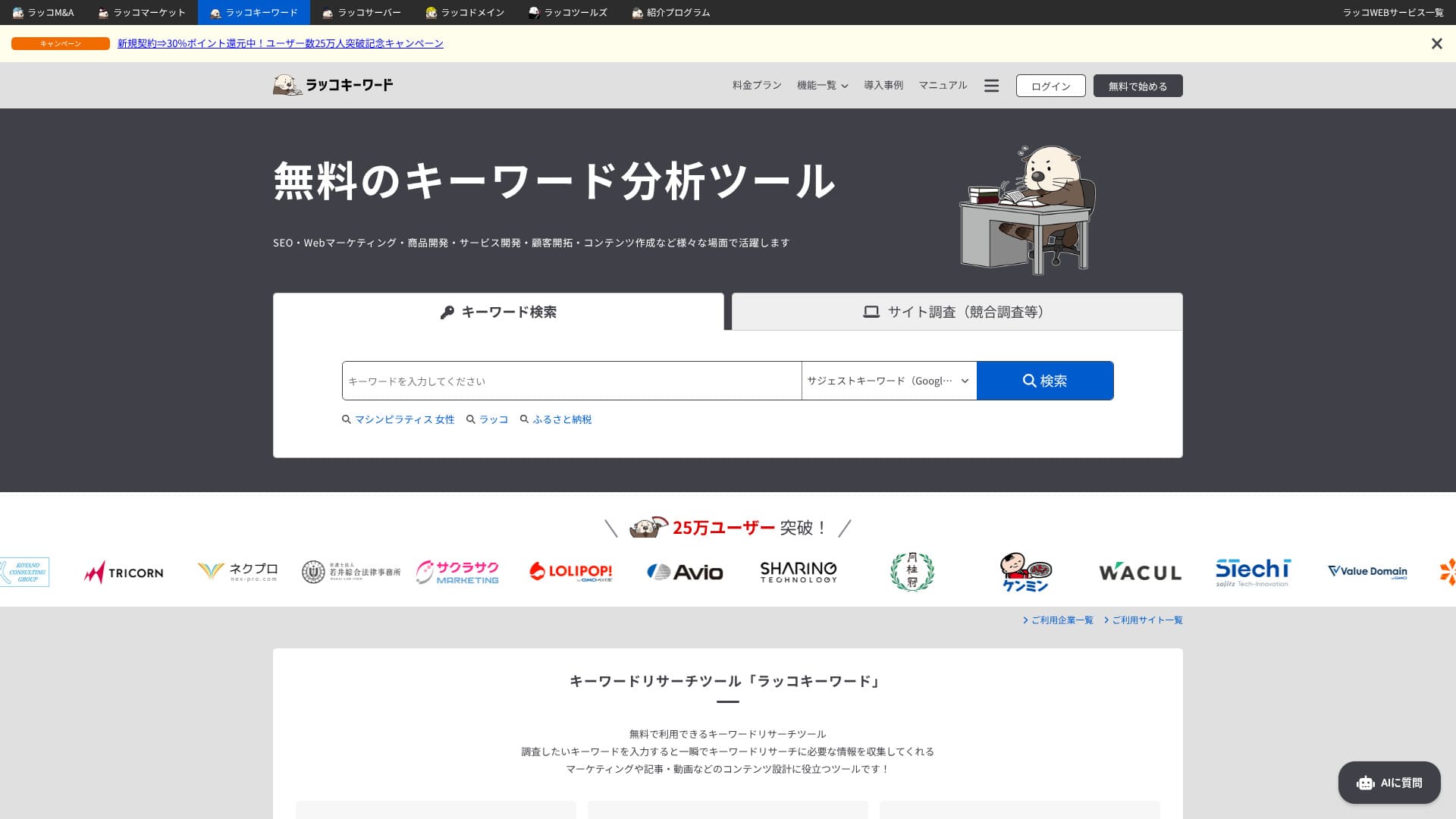Click the 無料で始める button

pos(1137,86)
